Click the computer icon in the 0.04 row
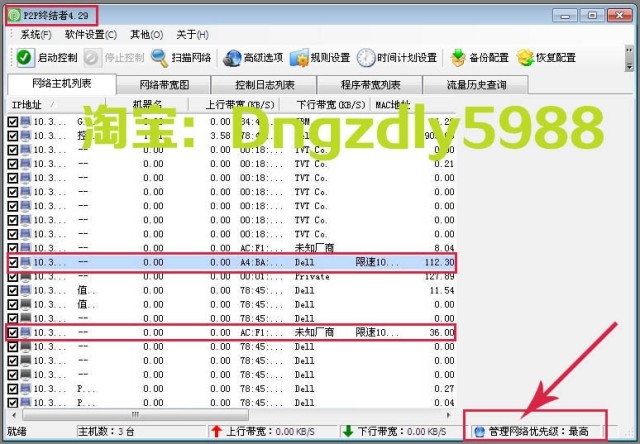 pyautogui.click(x=26, y=402)
